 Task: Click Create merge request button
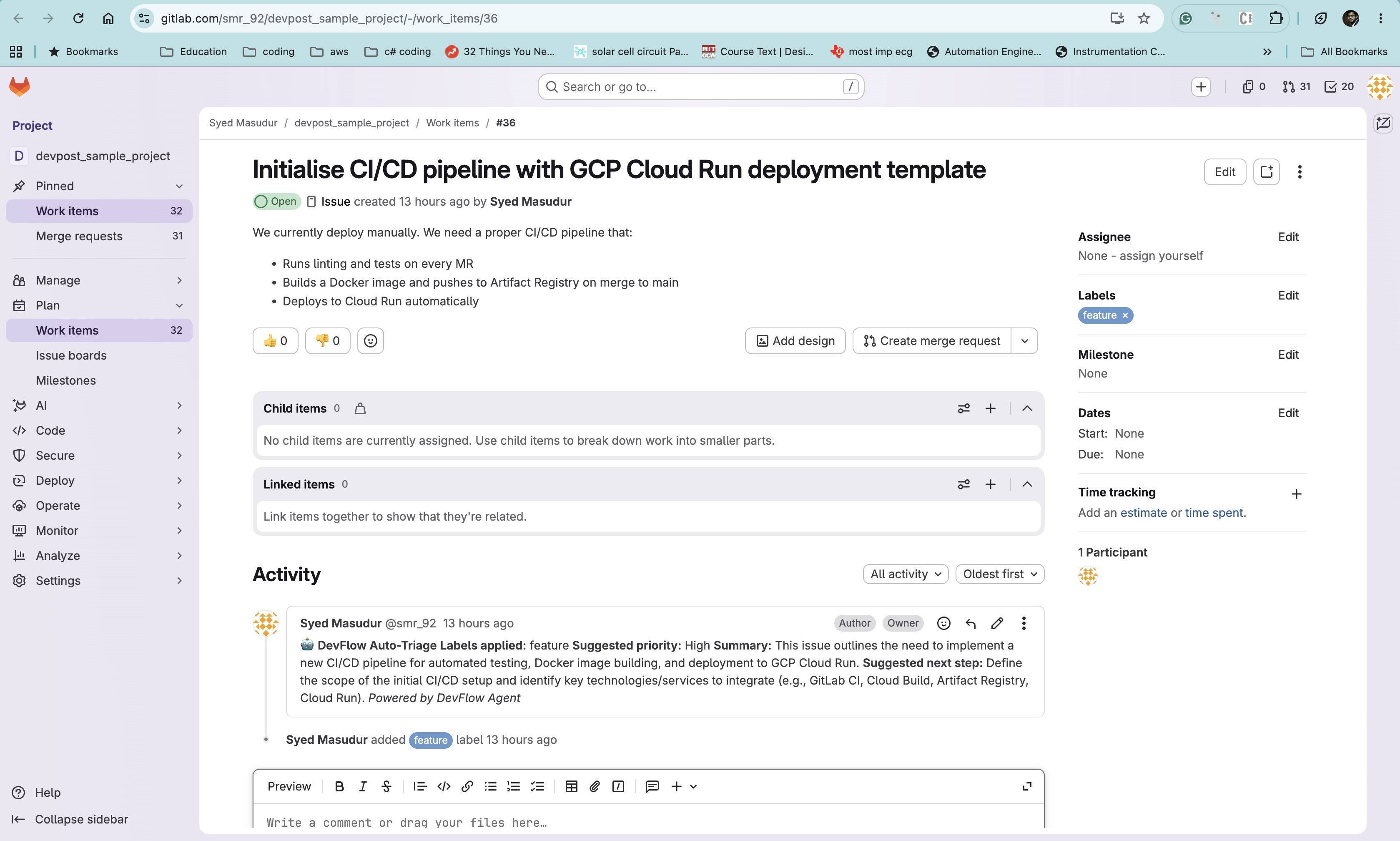932,340
